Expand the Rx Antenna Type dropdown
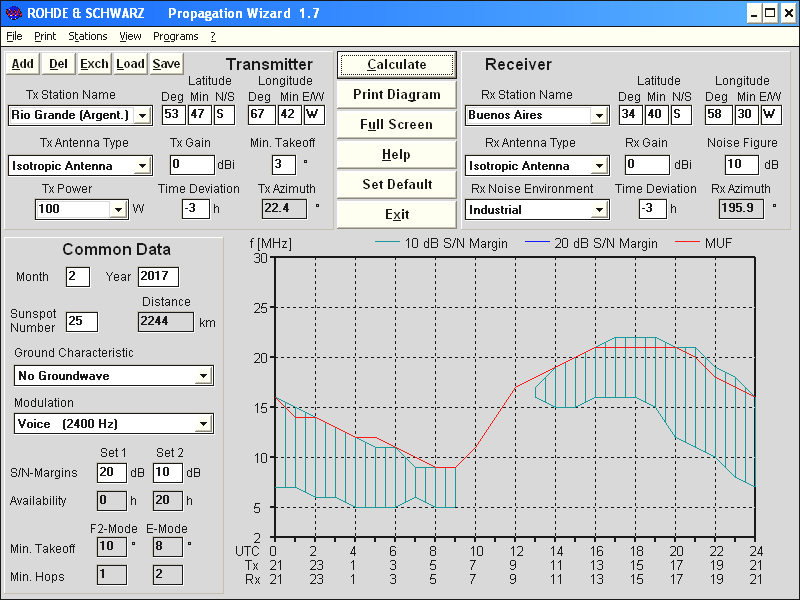800x600 pixels. click(x=599, y=166)
